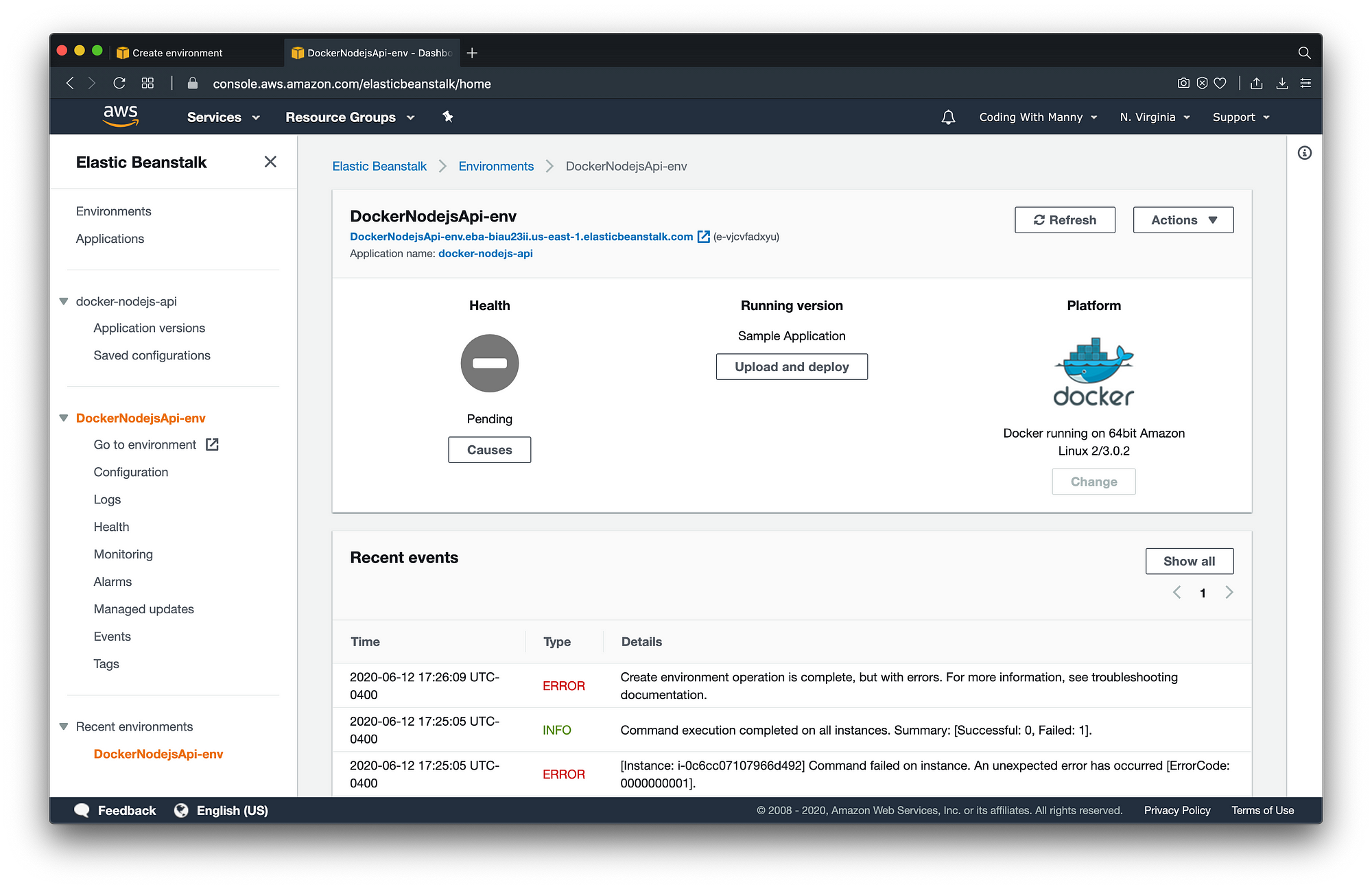Click the Change platform button
The image size is (1372, 889).
point(1093,482)
